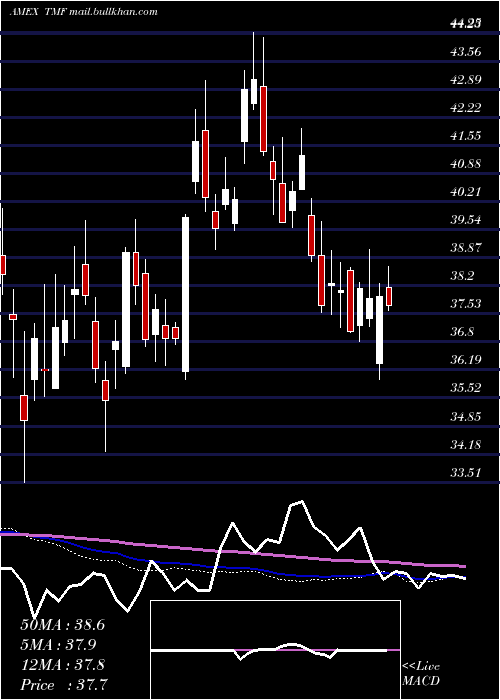Image resolution: width=500 pixels, height=700 pixels.
Task: Click inside the Live MACD inset chart
Action: point(275,650)
